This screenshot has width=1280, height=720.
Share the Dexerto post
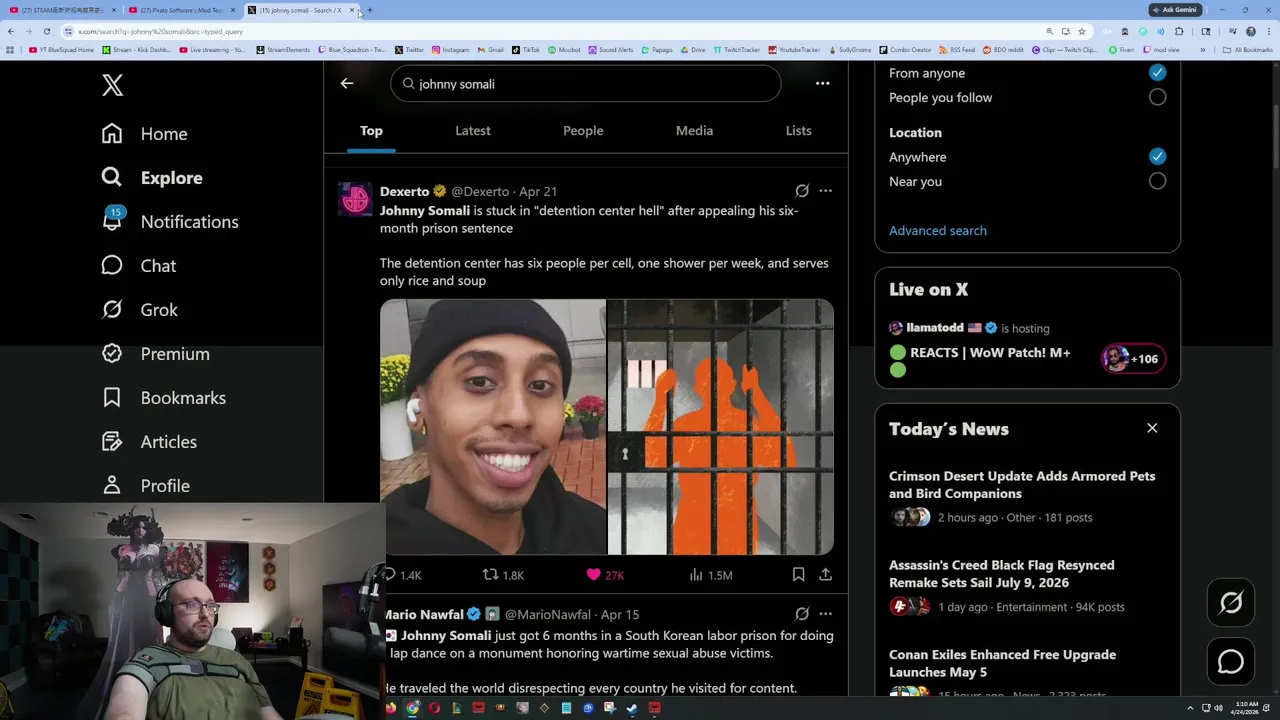point(825,575)
